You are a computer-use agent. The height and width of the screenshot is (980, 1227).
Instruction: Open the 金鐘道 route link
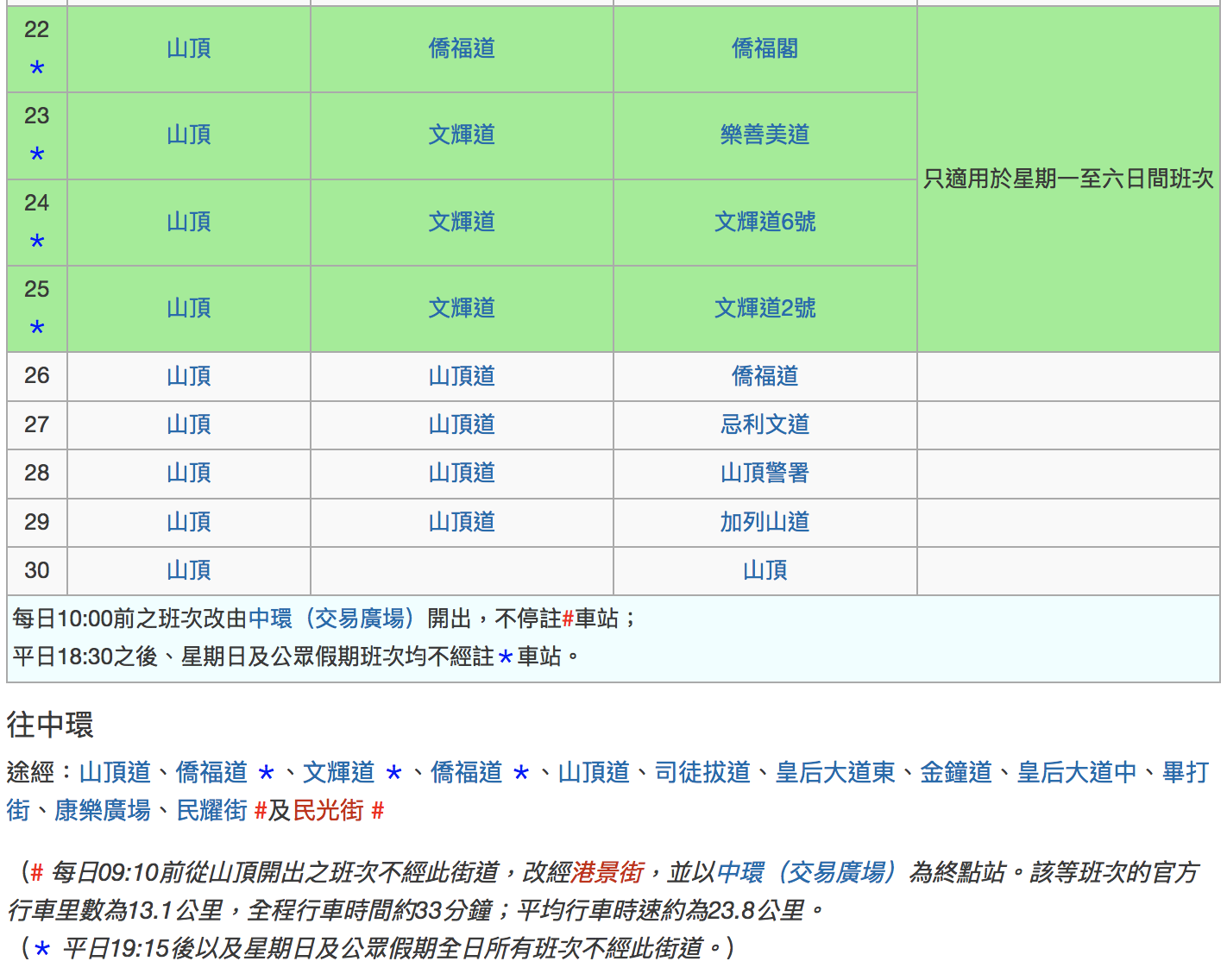click(956, 772)
